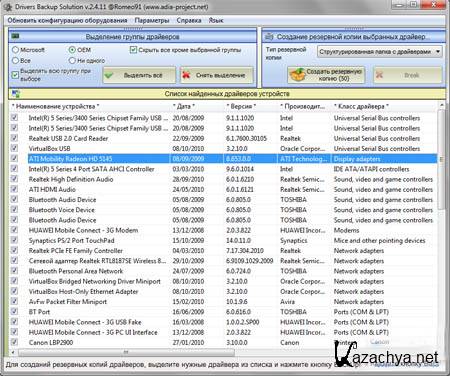Click version 6.1.7600.30105 cell
Screen dimensions: 450x376
[246, 138]
